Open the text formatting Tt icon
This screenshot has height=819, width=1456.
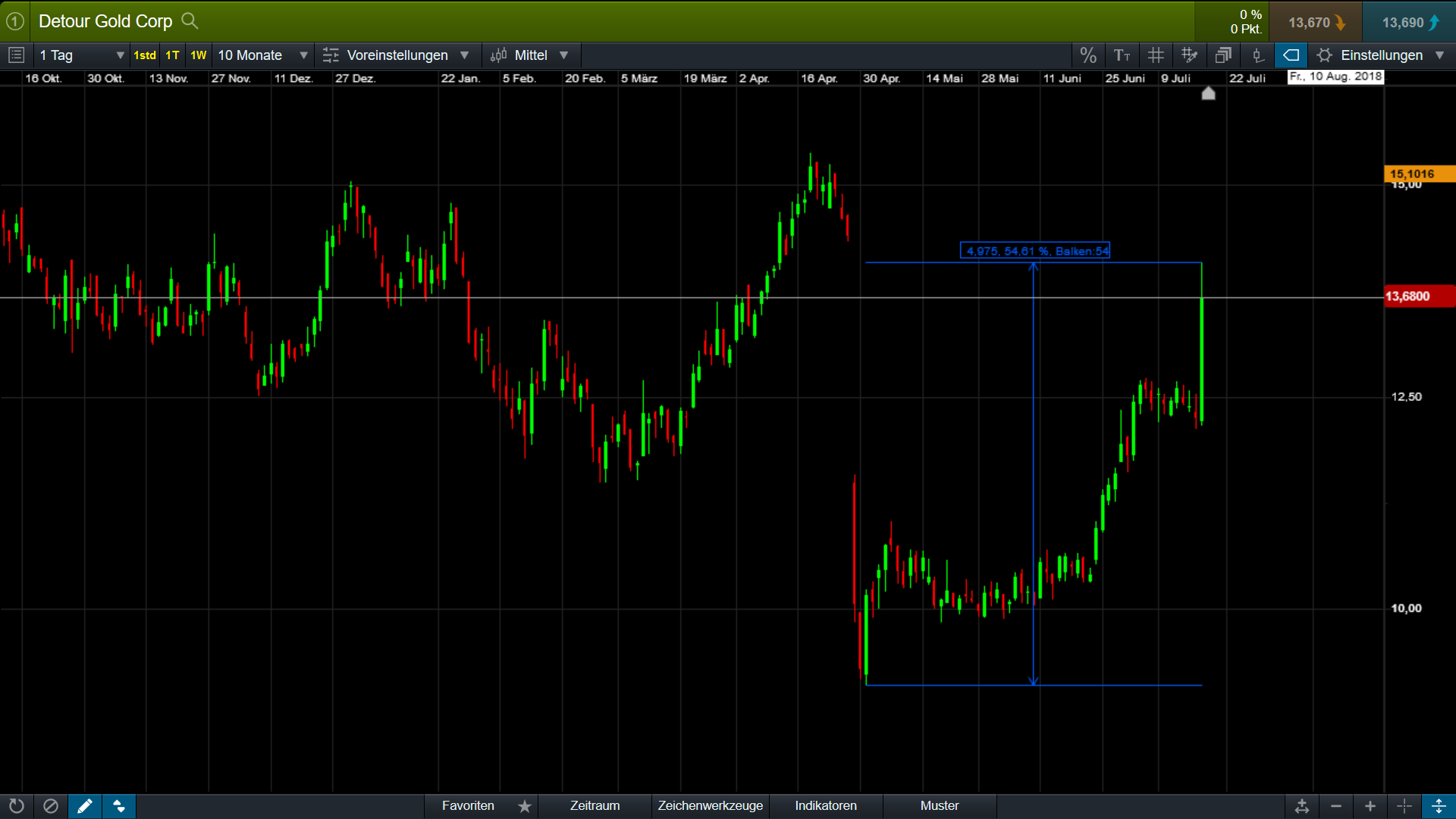click(1122, 55)
